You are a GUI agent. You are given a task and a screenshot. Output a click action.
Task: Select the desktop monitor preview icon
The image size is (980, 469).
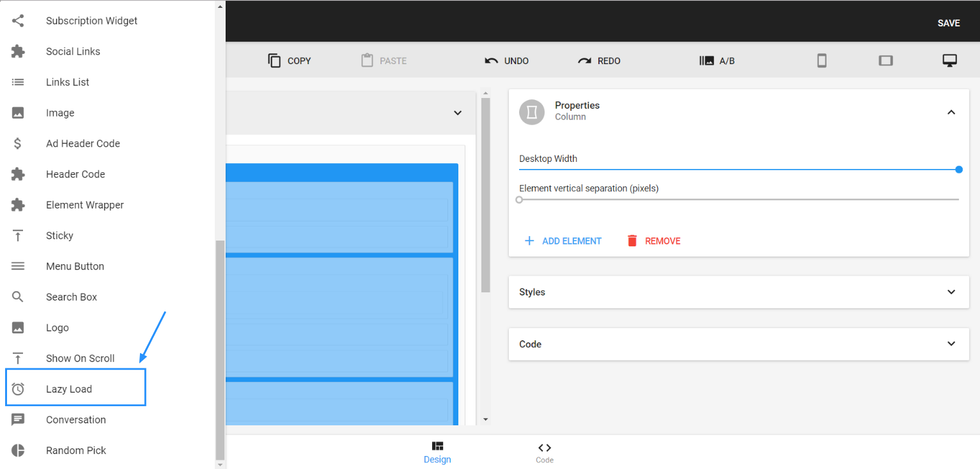(949, 61)
